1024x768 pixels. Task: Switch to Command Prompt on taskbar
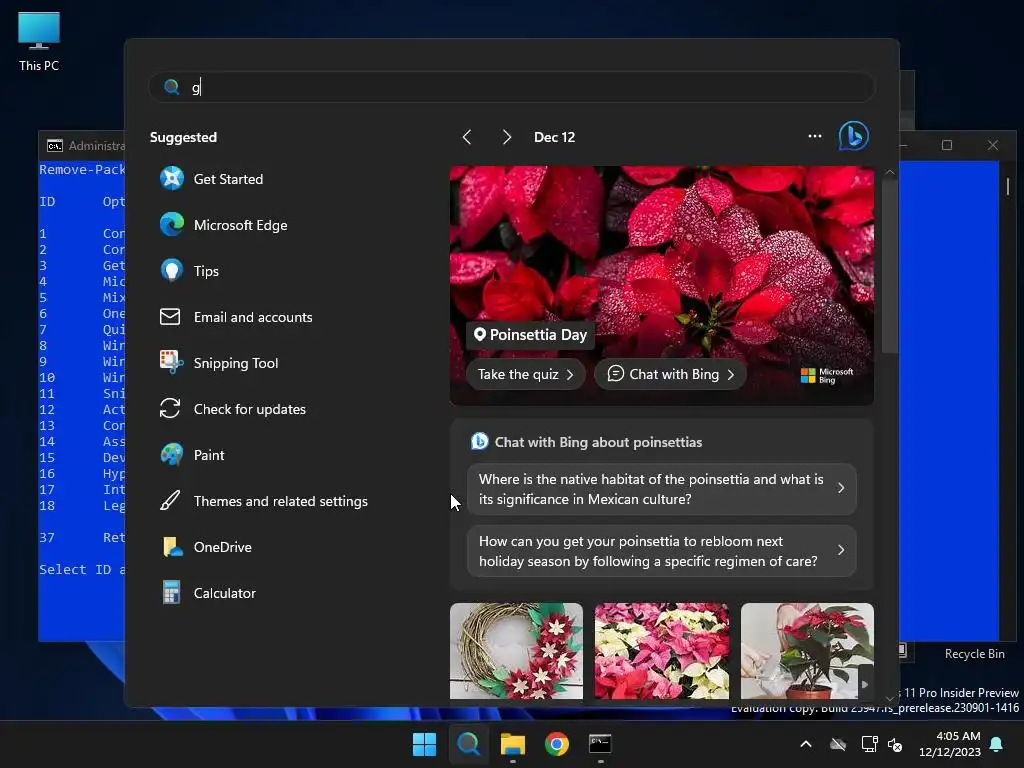tap(600, 744)
